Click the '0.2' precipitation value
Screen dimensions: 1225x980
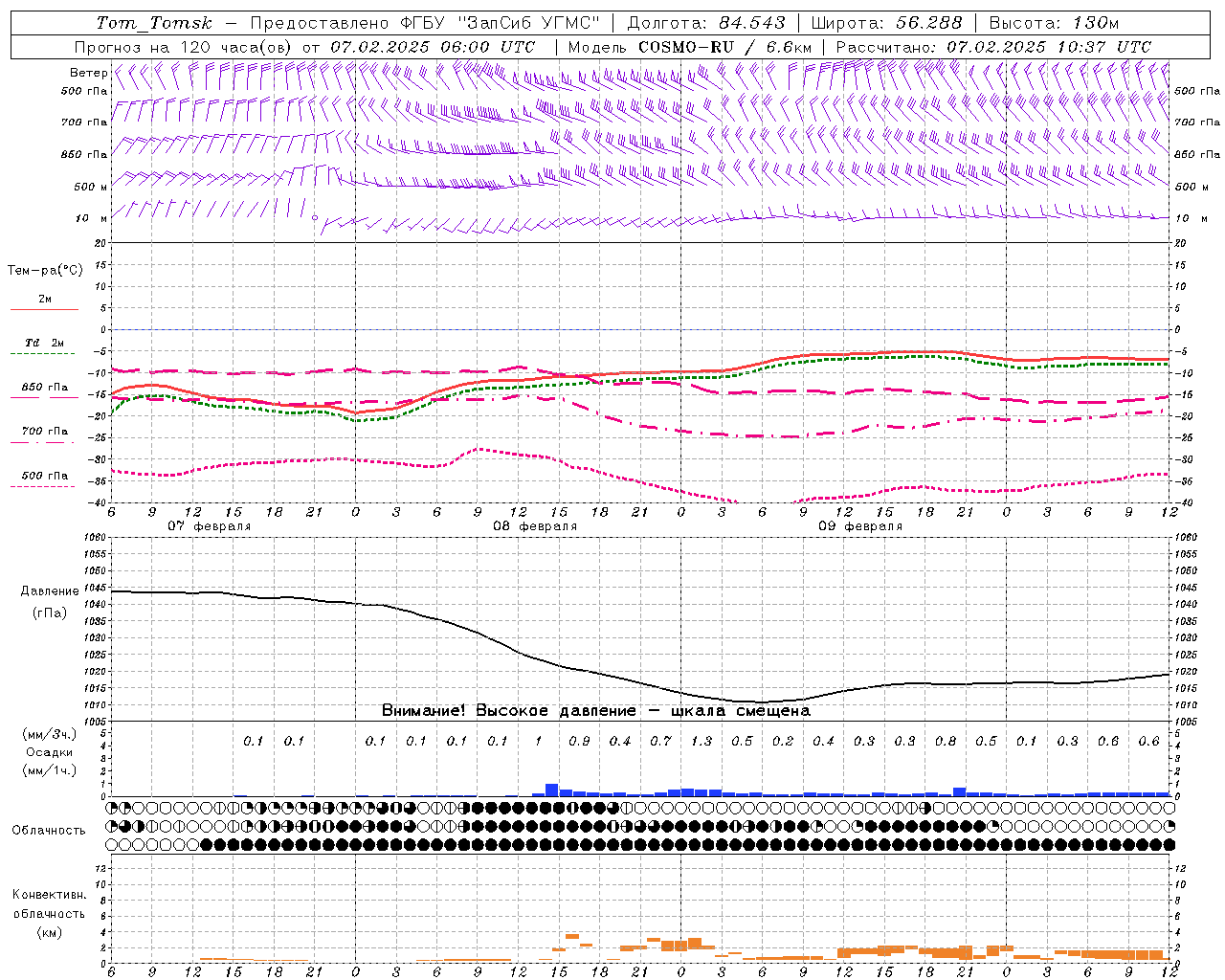[783, 741]
